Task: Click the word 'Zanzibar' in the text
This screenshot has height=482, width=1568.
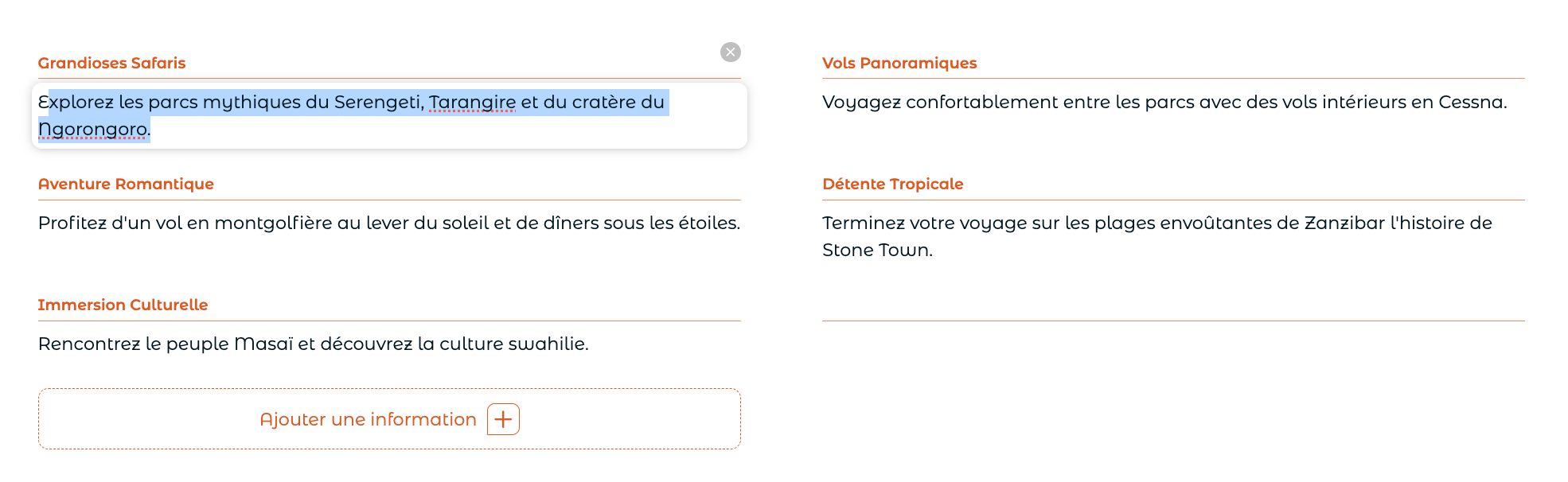Action: coord(1344,223)
